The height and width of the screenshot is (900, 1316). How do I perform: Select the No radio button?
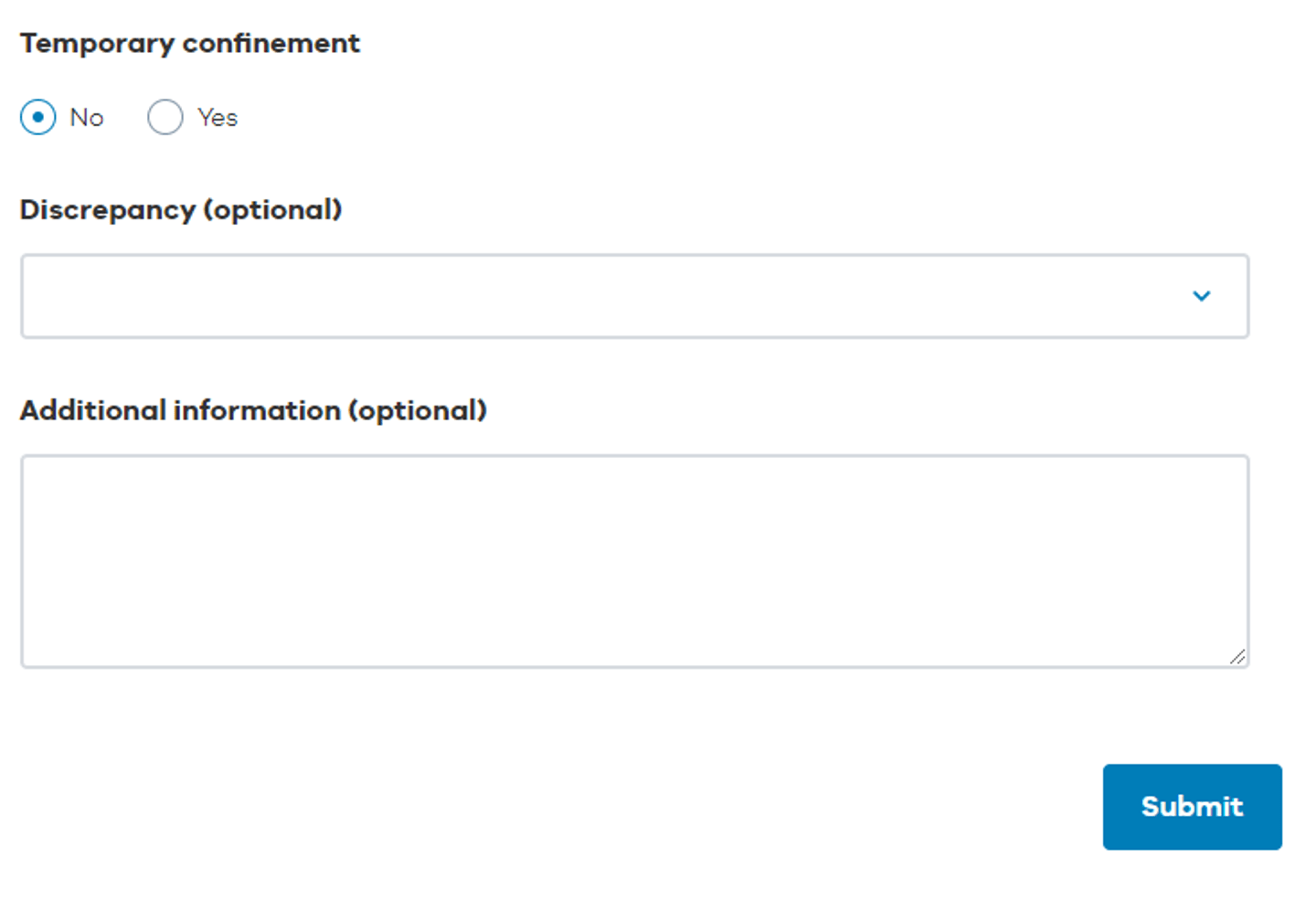37,117
